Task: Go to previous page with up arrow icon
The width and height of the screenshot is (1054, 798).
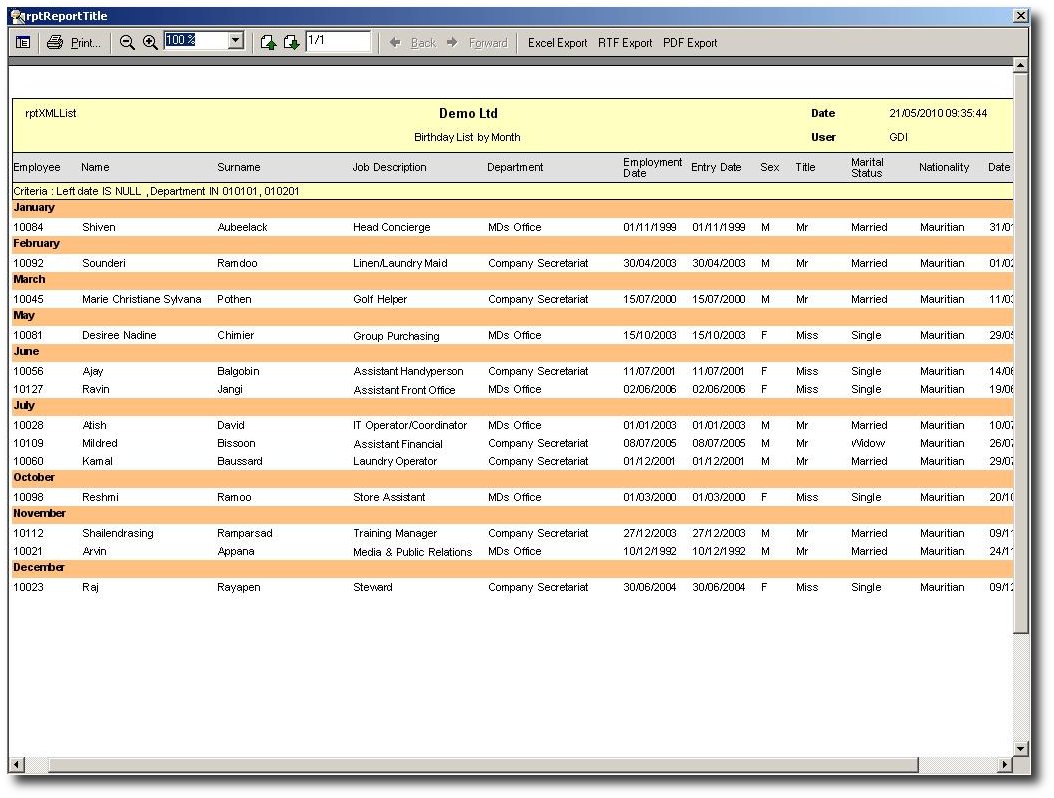Action: (x=268, y=43)
